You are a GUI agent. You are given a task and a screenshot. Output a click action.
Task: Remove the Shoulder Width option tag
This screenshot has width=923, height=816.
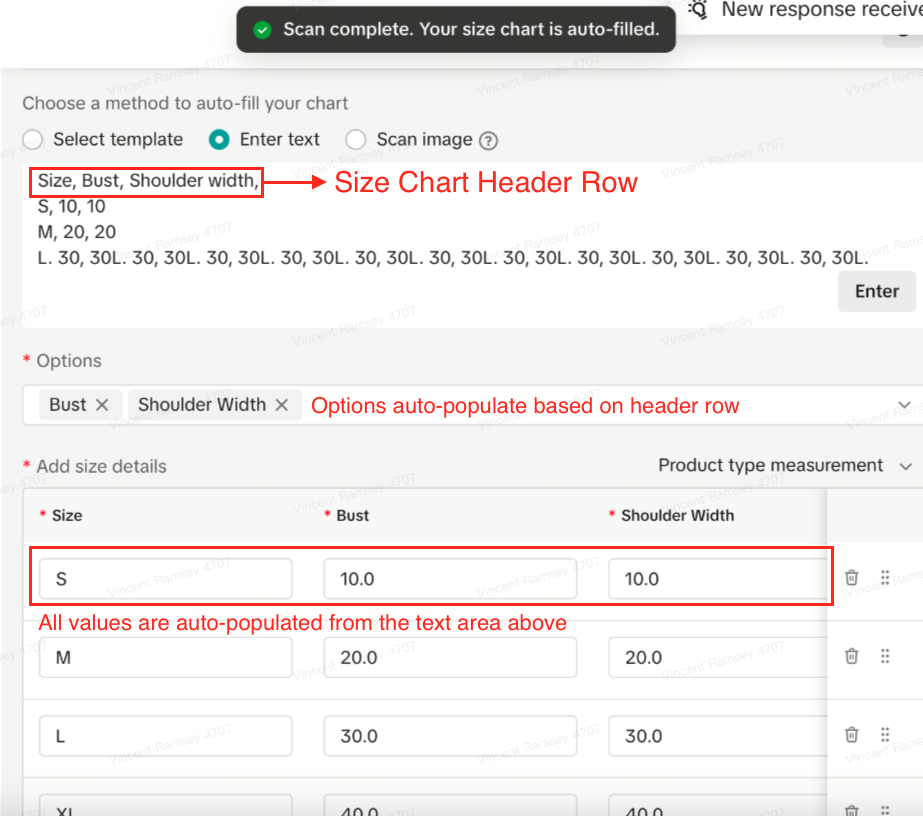pyautogui.click(x=282, y=405)
